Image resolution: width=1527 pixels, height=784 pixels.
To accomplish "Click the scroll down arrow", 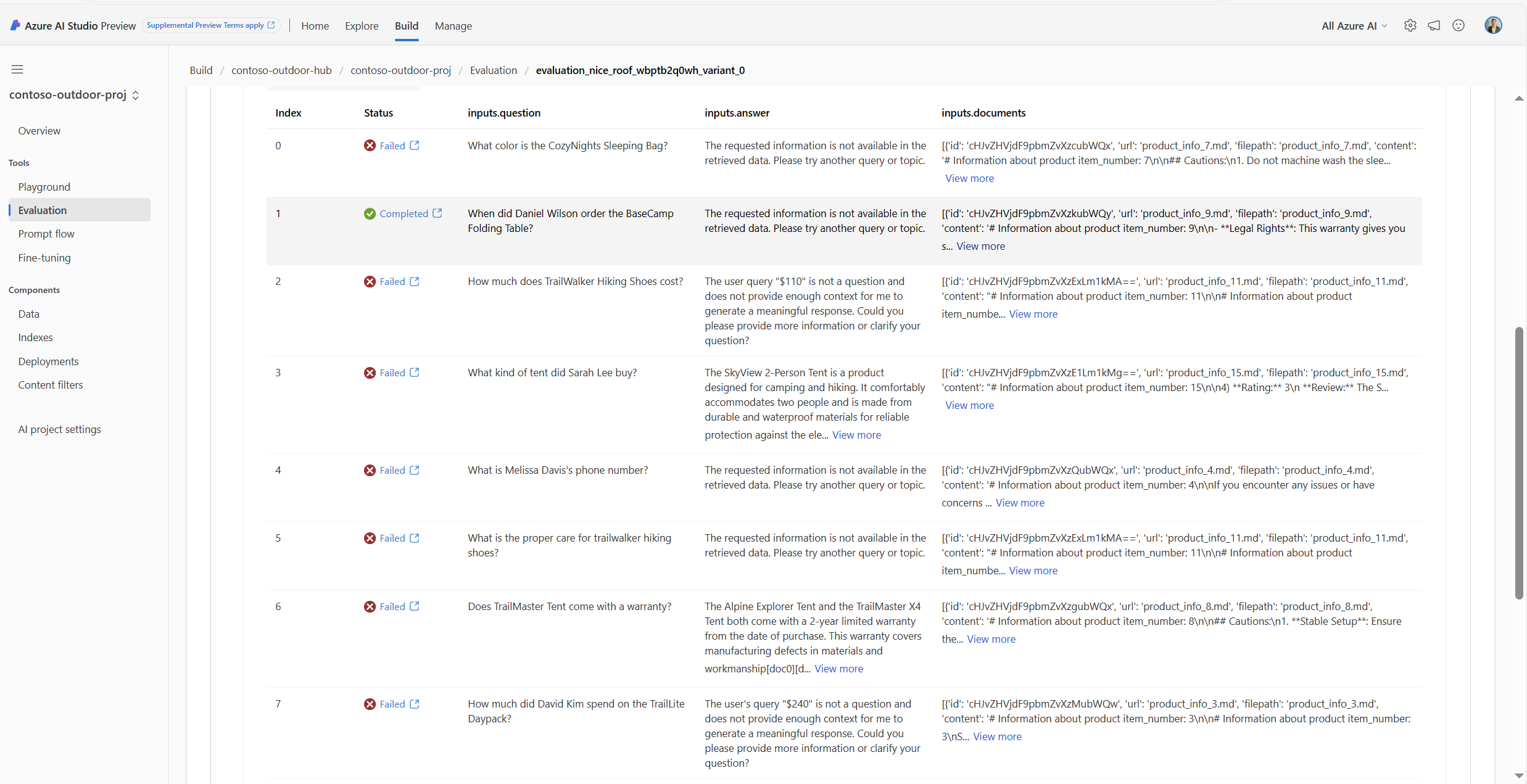I will coord(1519,776).
